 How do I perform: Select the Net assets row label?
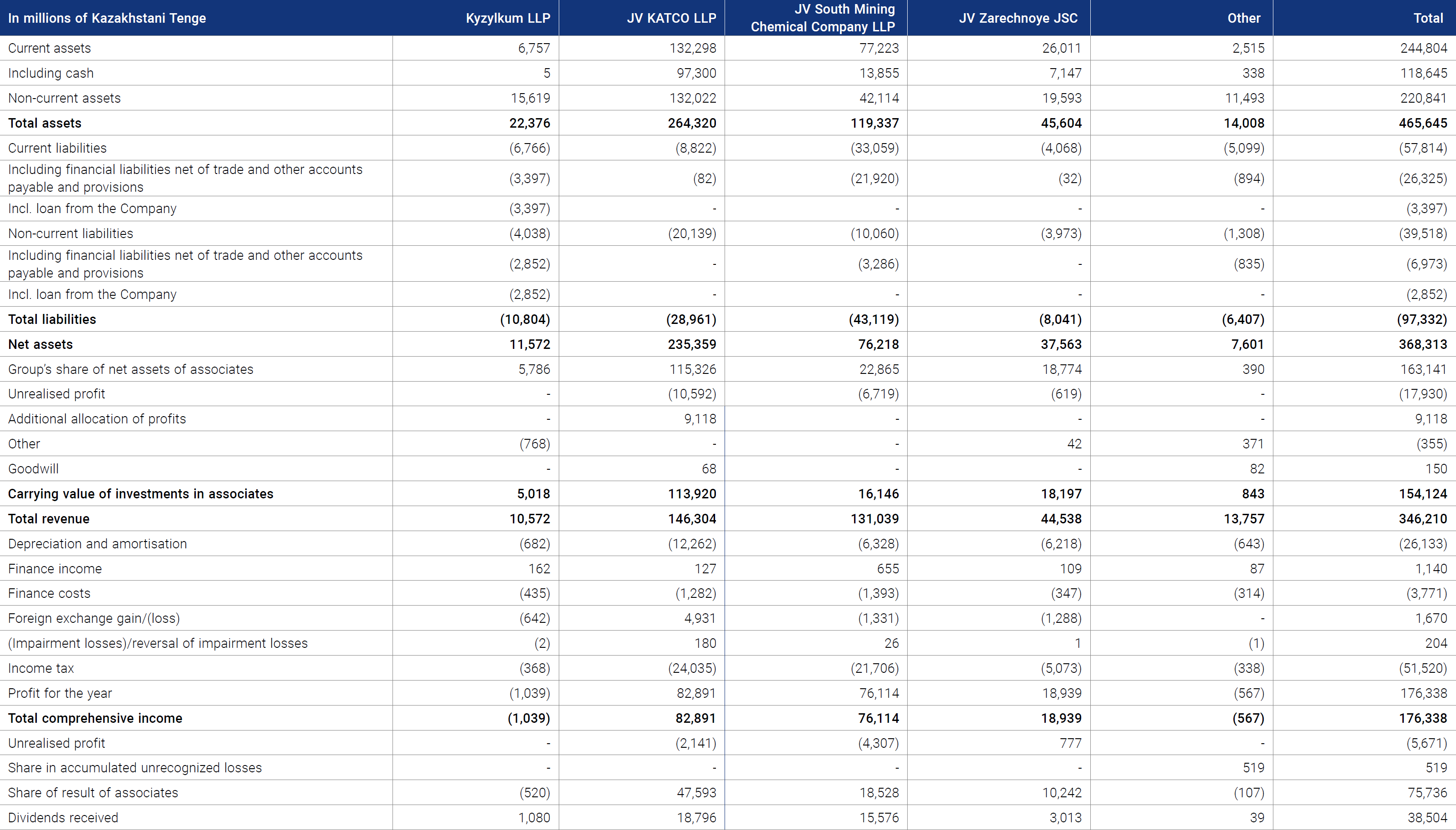40,344
